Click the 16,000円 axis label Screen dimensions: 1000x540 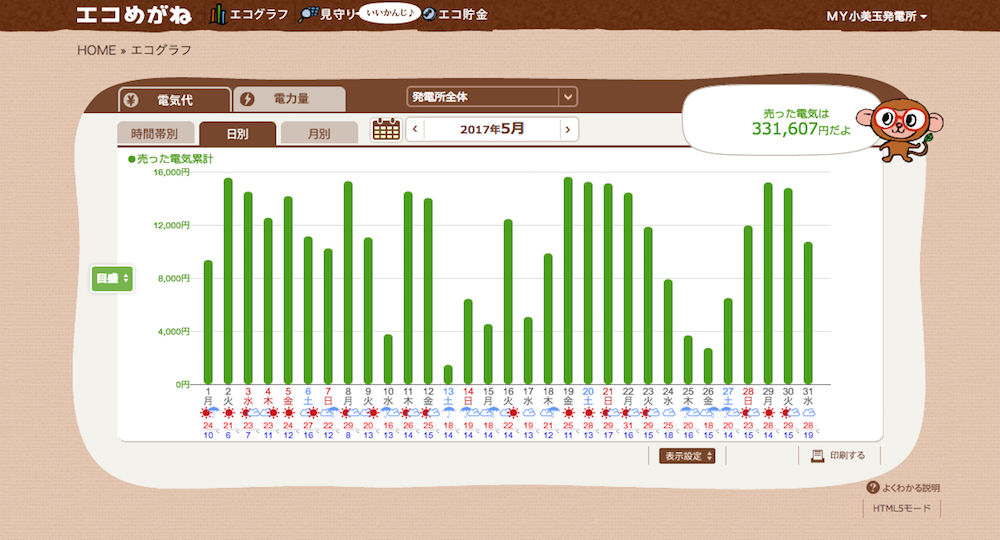(x=172, y=172)
